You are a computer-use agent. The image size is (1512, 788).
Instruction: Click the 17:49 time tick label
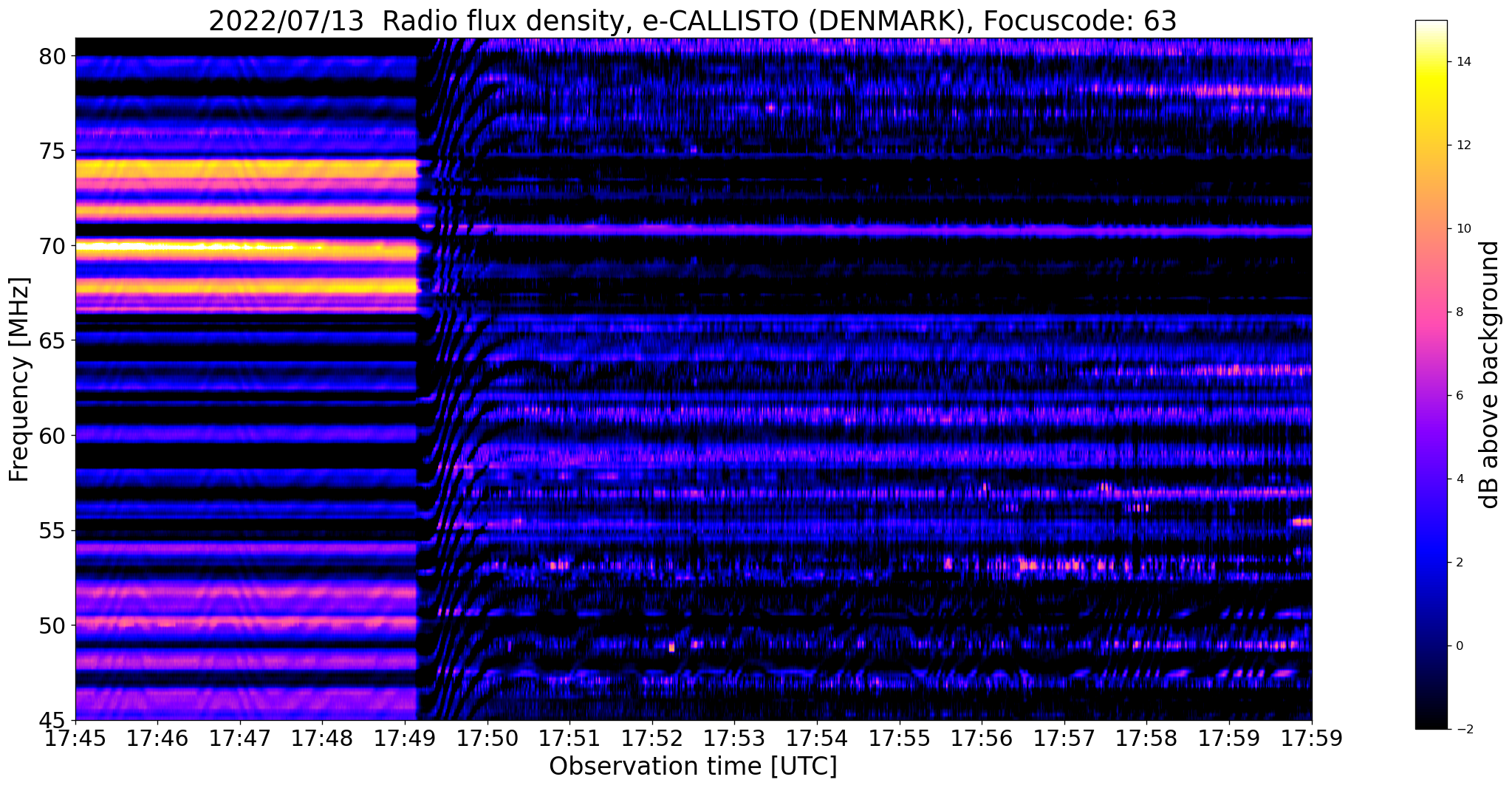click(x=405, y=739)
